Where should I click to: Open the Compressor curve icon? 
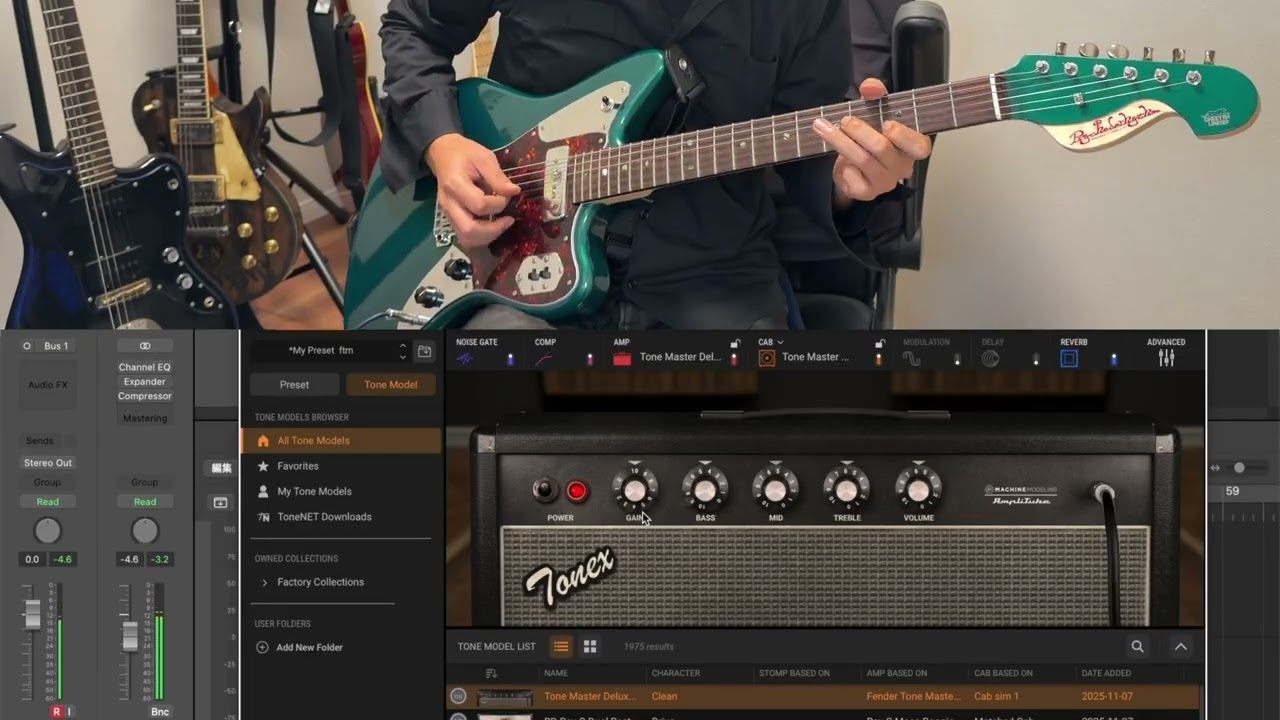coord(544,359)
